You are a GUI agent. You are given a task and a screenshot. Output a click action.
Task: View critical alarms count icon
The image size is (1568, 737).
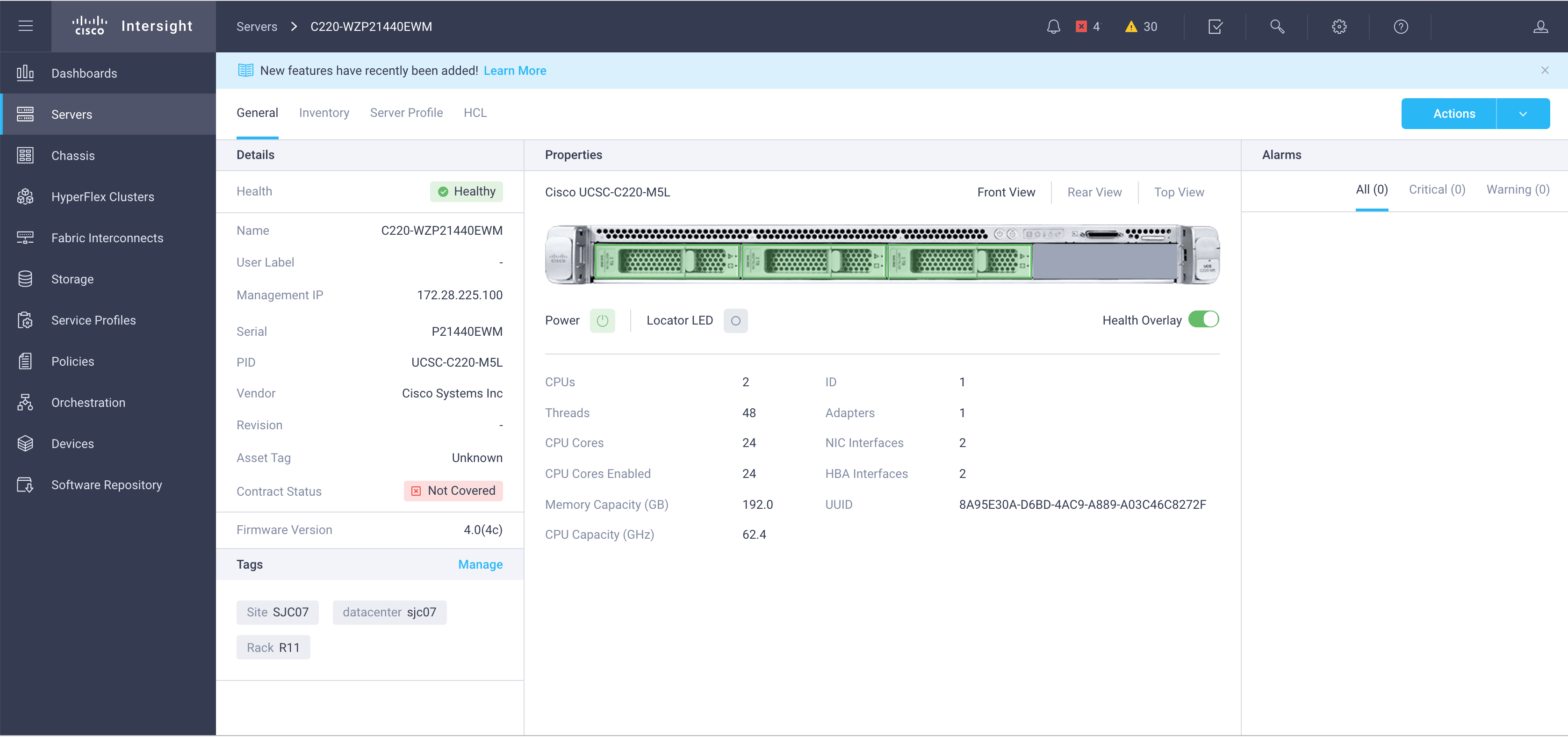pos(1081,27)
